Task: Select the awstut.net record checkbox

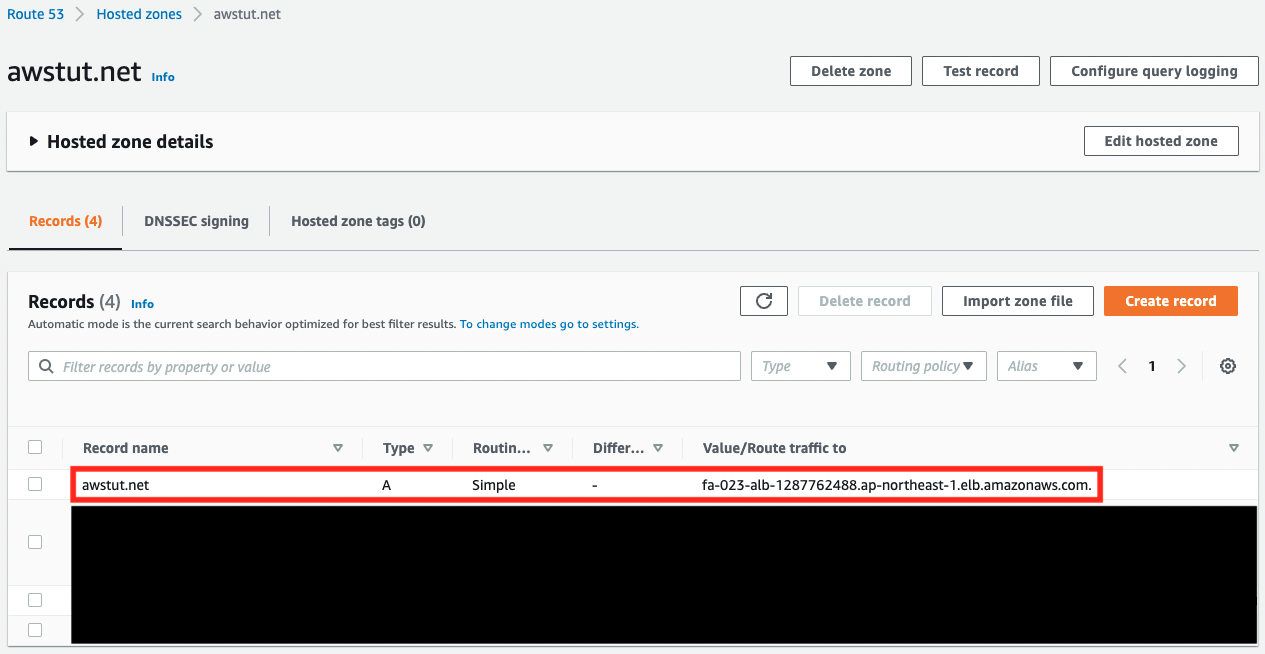Action: (35, 484)
